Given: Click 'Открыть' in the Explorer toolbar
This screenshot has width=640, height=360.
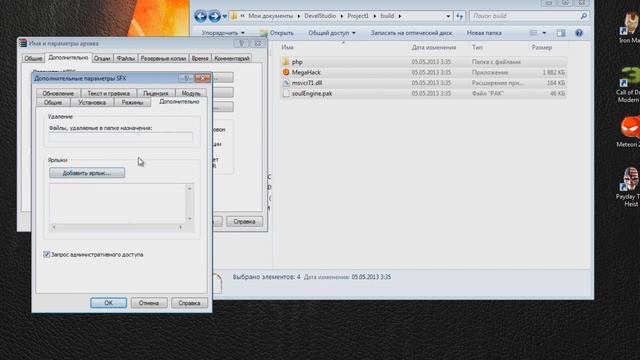Looking at the screenshot, I should click(x=277, y=33).
